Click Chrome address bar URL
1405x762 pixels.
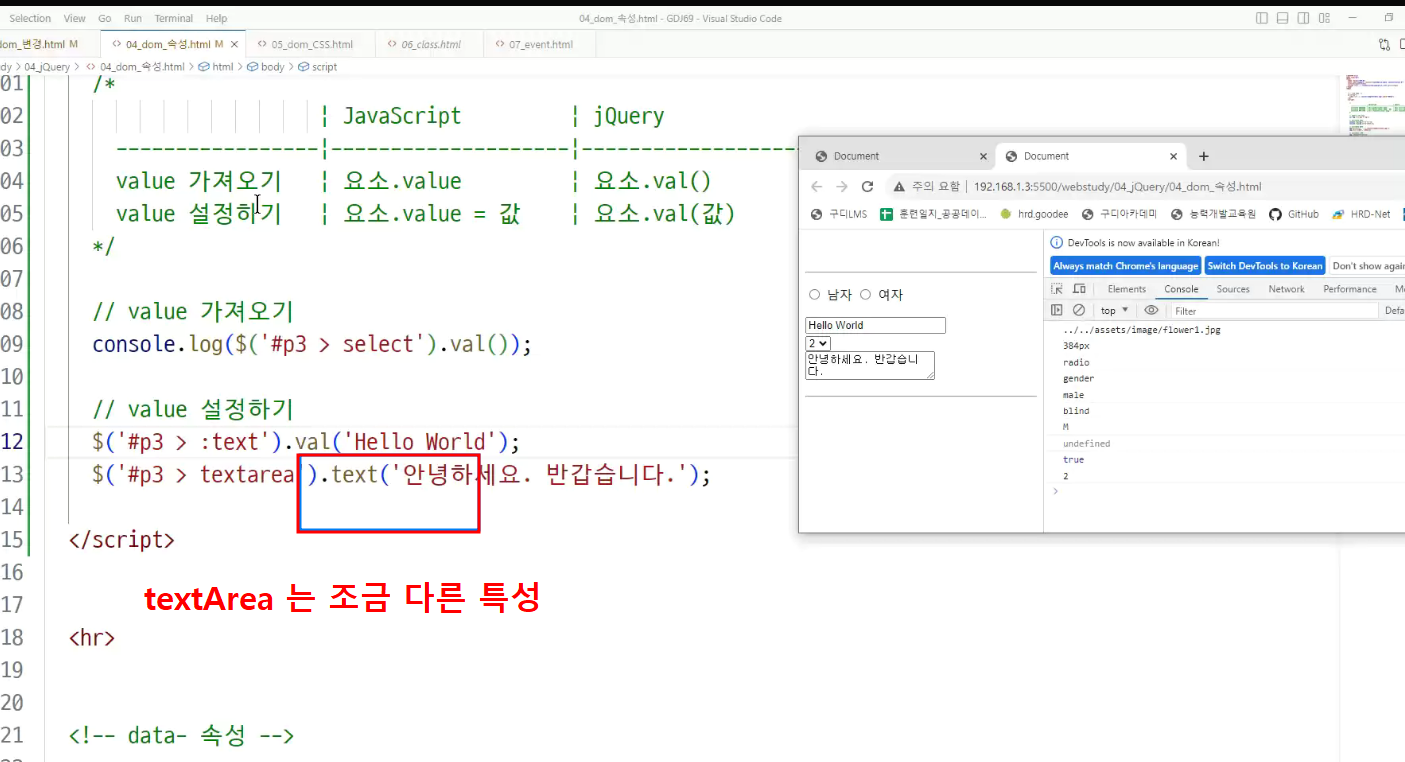(x=1117, y=187)
